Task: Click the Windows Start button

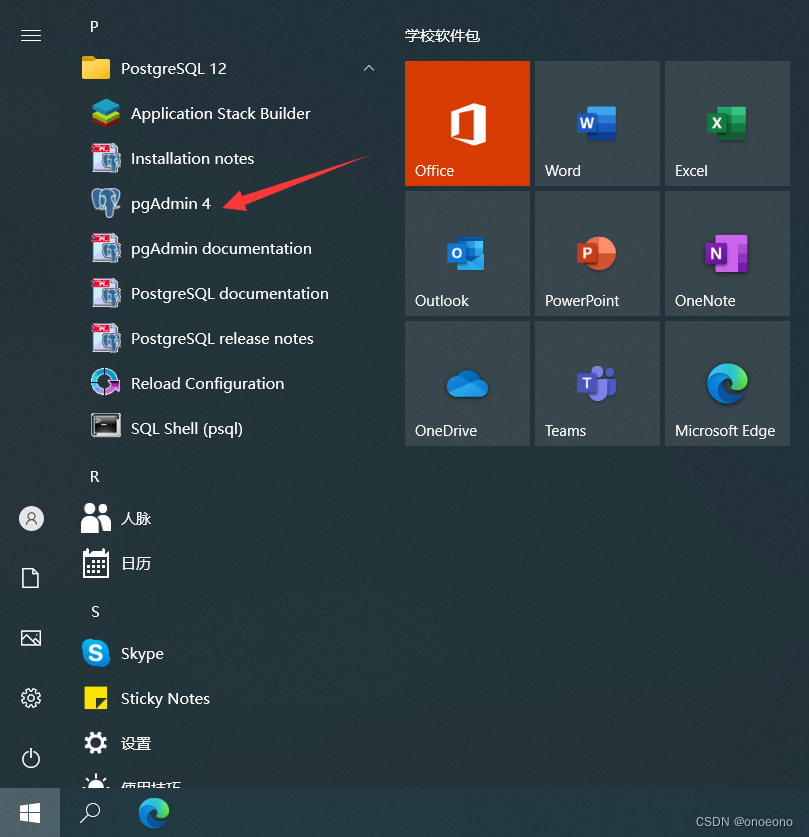Action: (30, 812)
